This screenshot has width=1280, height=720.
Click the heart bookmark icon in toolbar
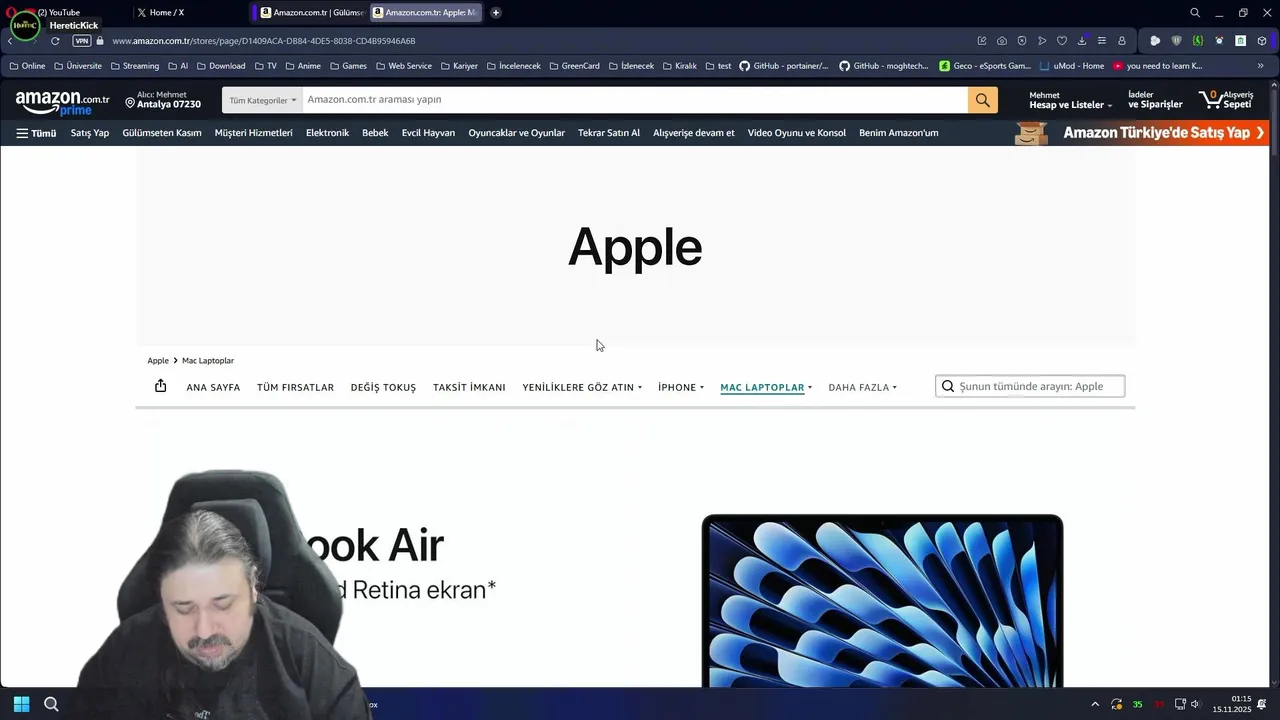1062,41
